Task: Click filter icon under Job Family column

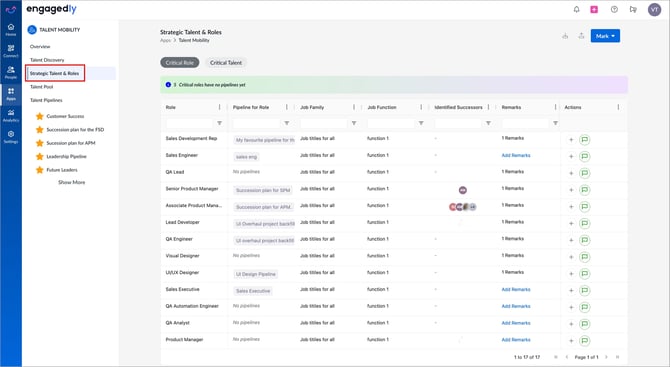Action: point(354,123)
